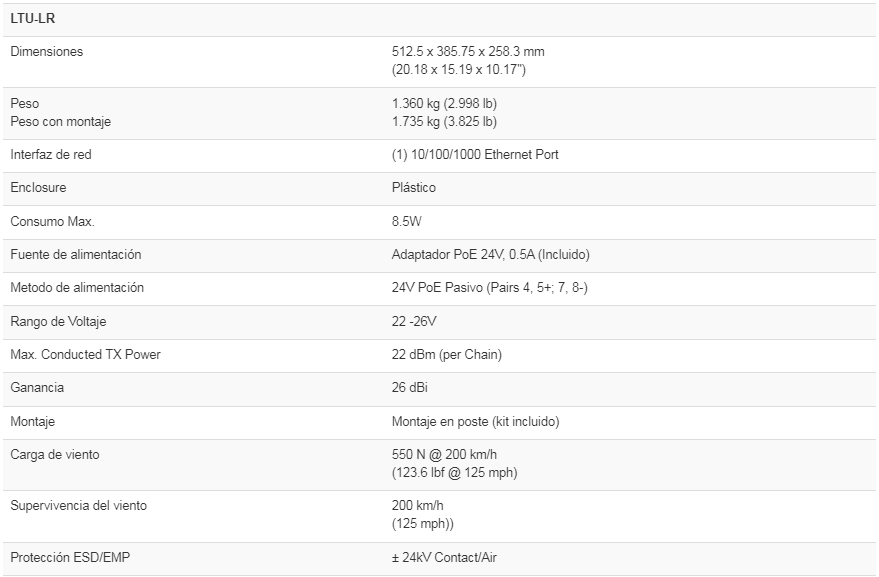Click the Peso con montaje label
879x577 pixels.
tap(60, 121)
